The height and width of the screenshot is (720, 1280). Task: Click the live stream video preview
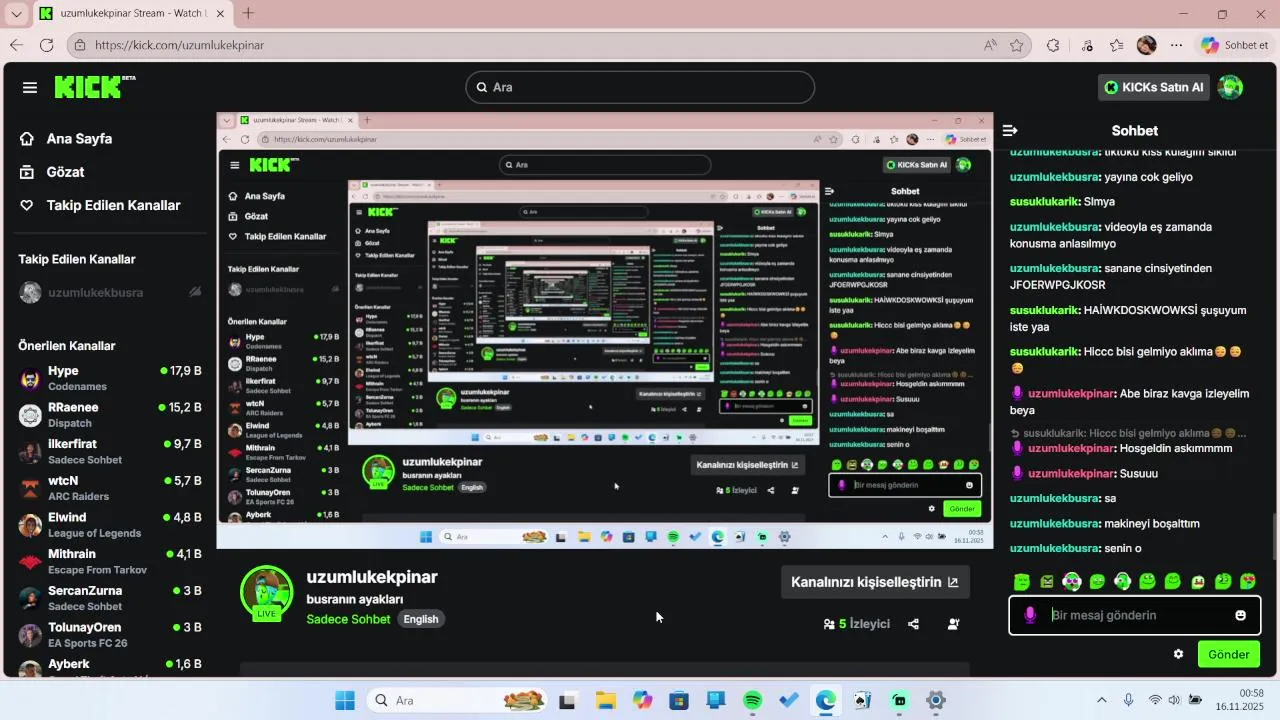(x=605, y=331)
